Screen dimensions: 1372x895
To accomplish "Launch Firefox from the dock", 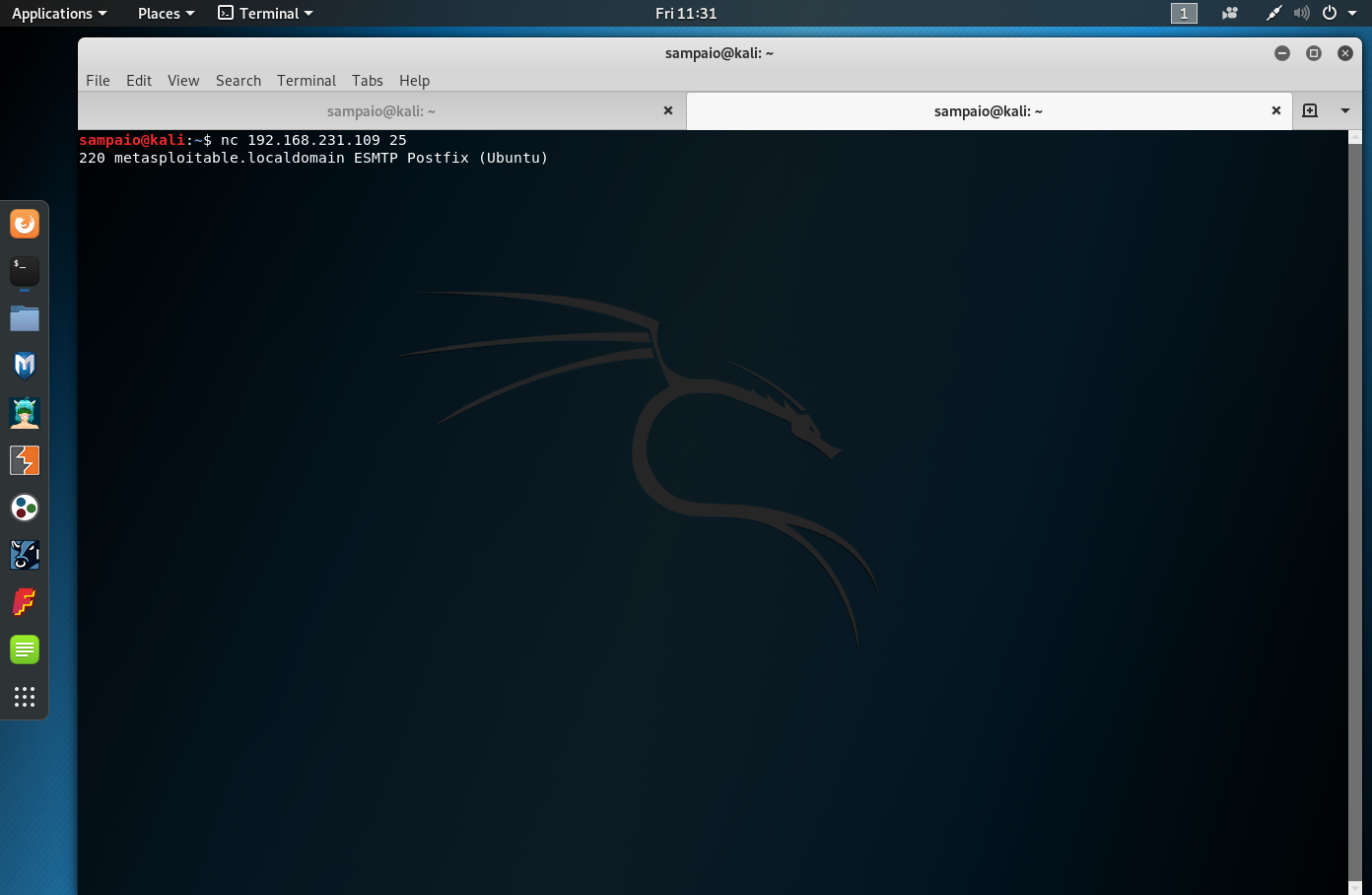I will tap(25, 224).
